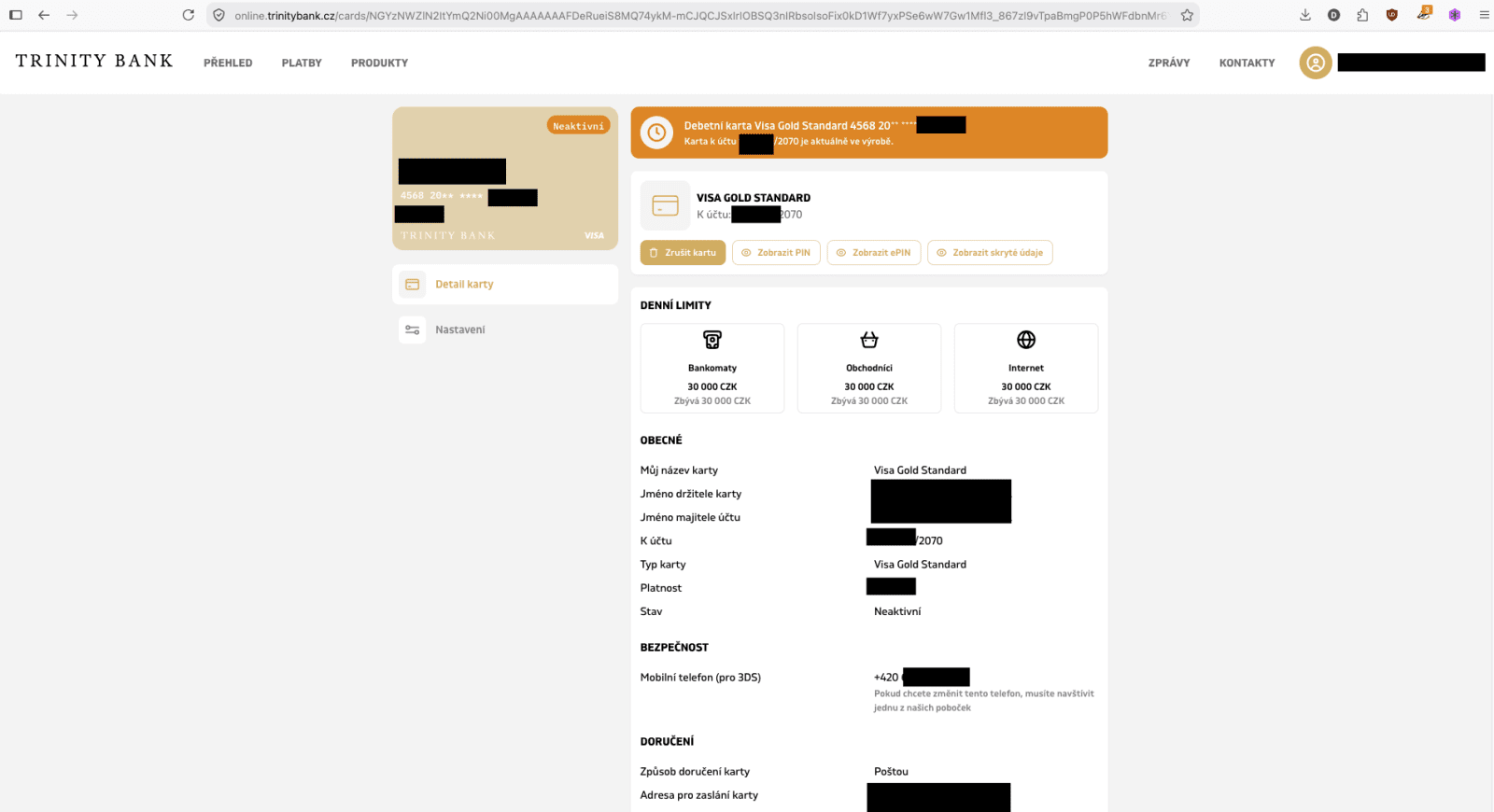Open the browser downloads icon

pyautogui.click(x=1305, y=15)
